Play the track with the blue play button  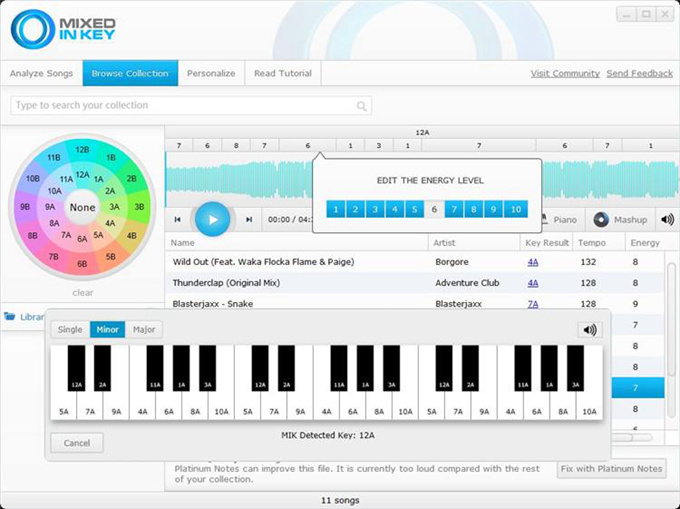[212, 220]
